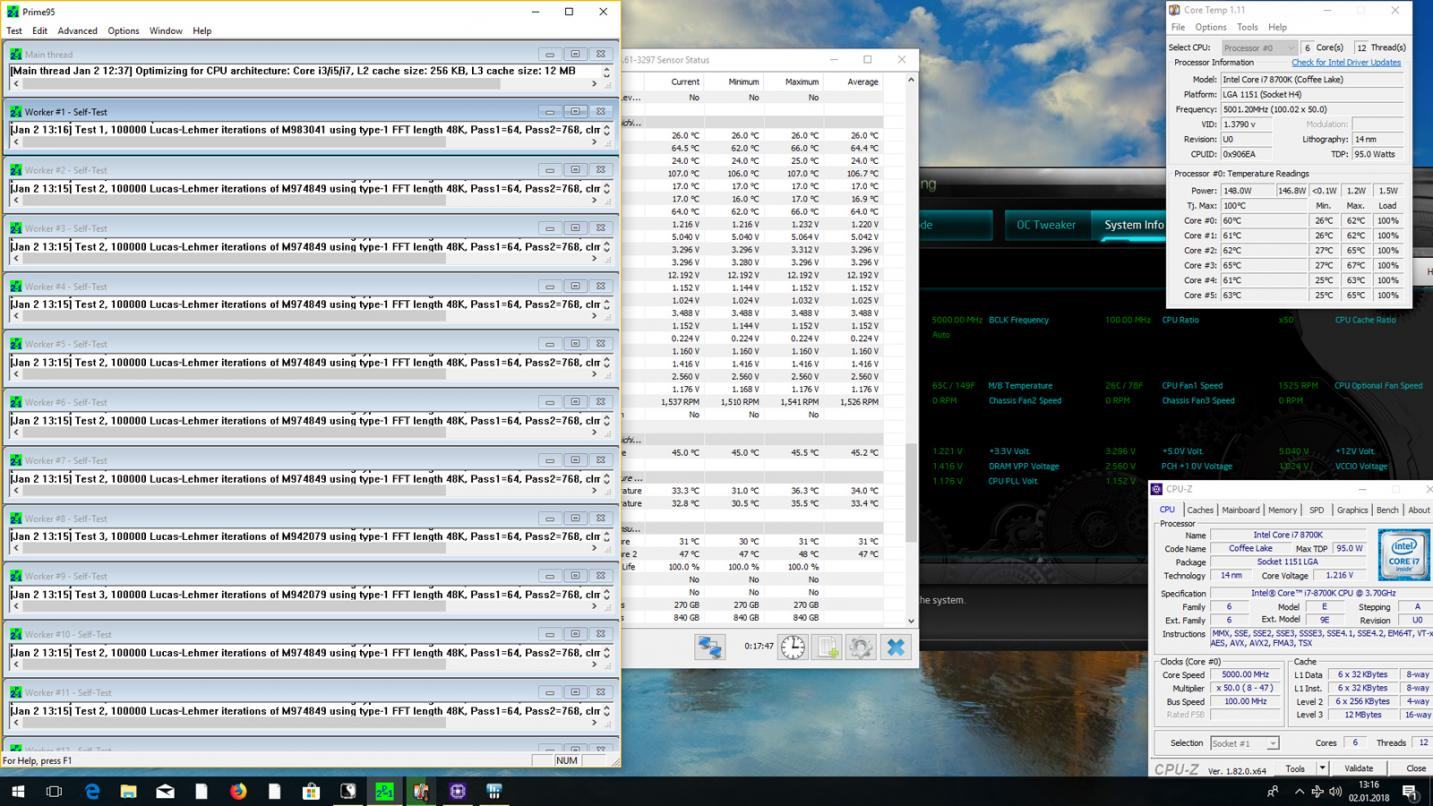Open Prime95 Advanced menu

coord(77,31)
